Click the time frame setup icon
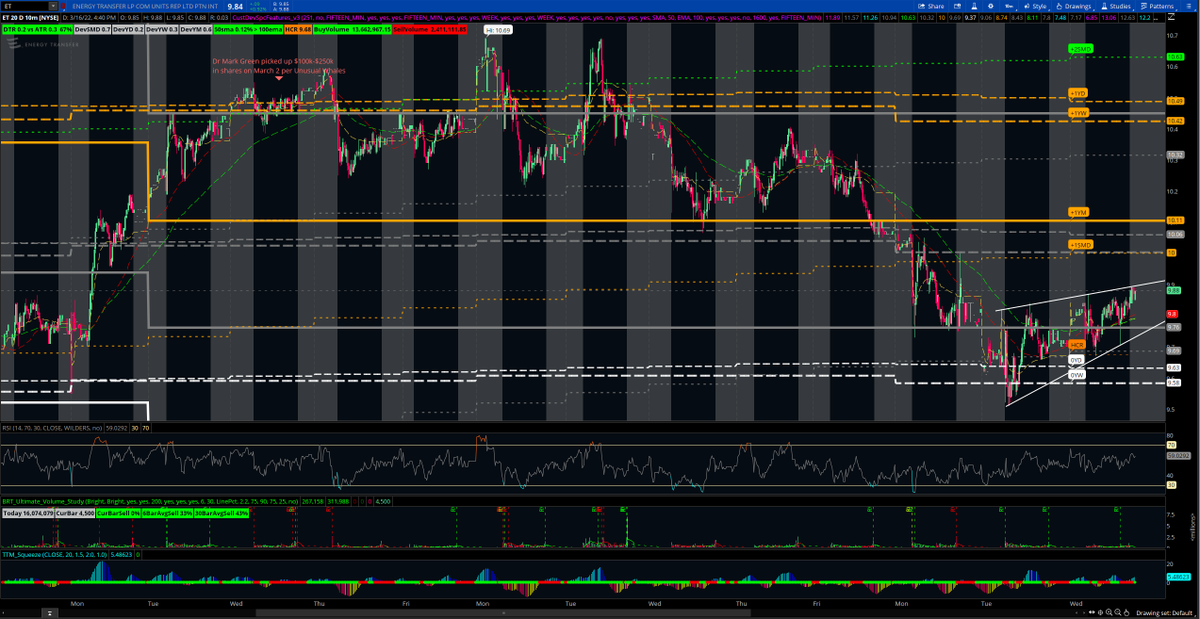 pyautogui.click(x=1008, y=6)
